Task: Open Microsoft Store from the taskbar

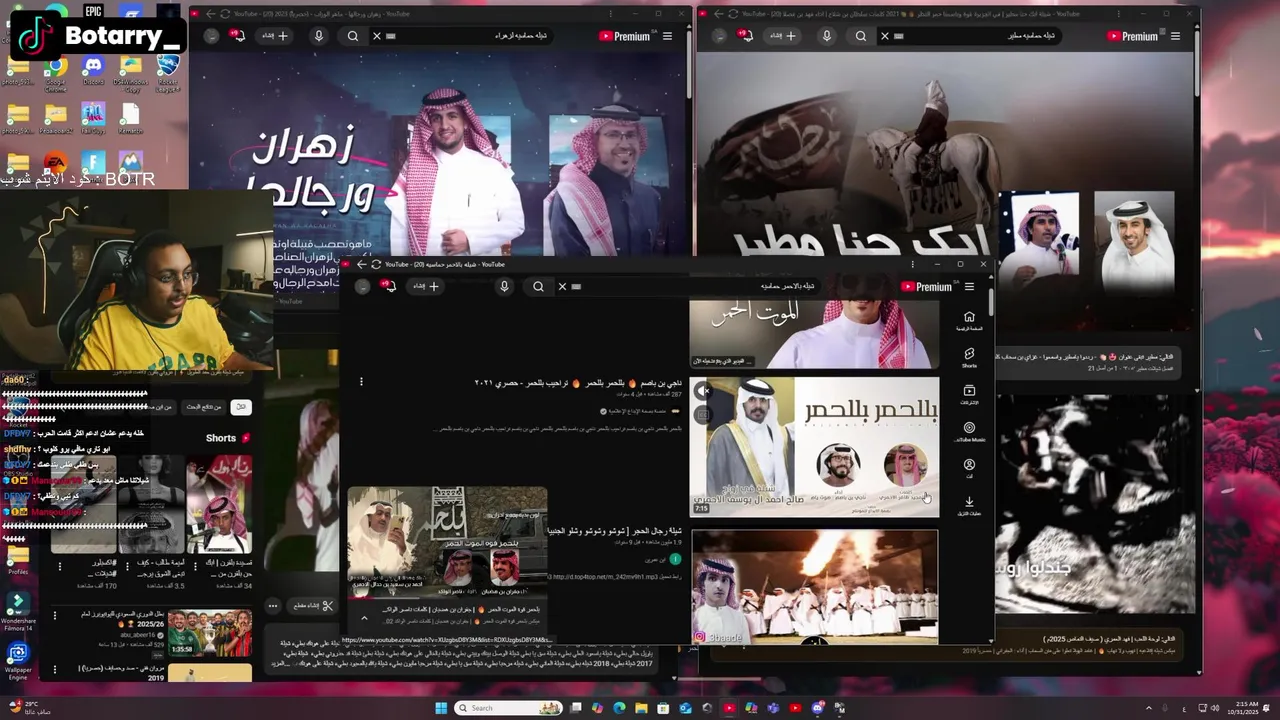Action: pyautogui.click(x=663, y=708)
